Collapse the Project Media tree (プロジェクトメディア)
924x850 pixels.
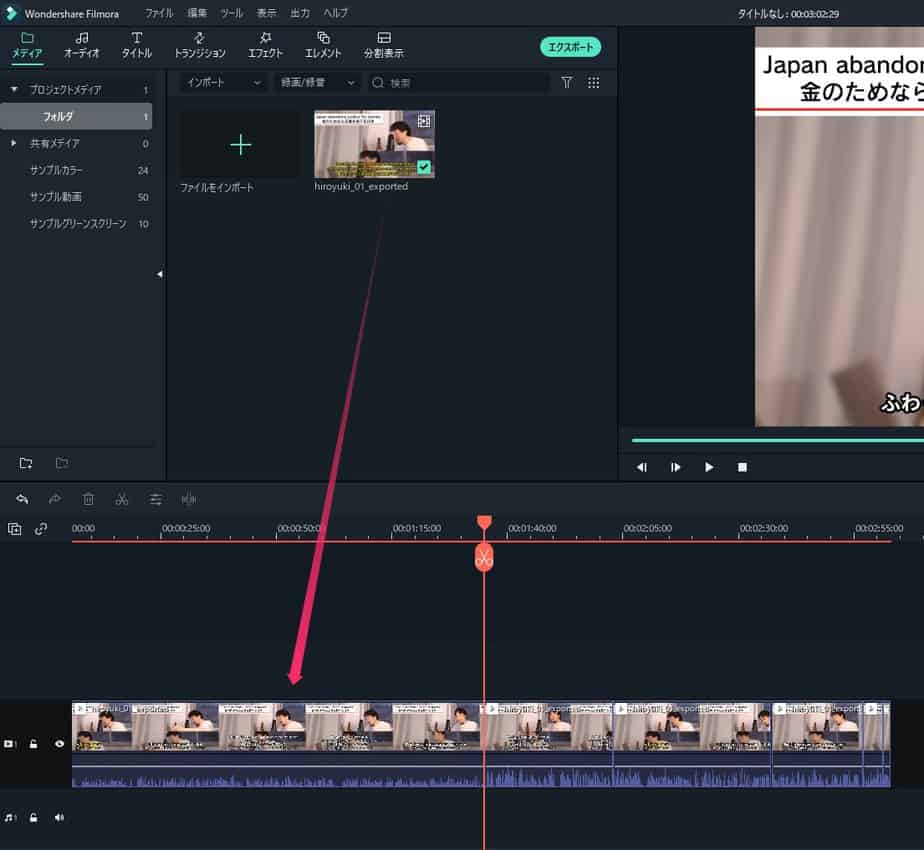coord(14,89)
